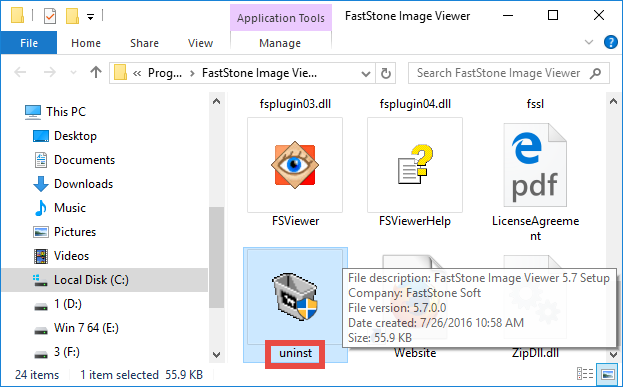Viewport: 623px width, 387px height.
Task: Switch to details view in status bar
Action: 585,374
